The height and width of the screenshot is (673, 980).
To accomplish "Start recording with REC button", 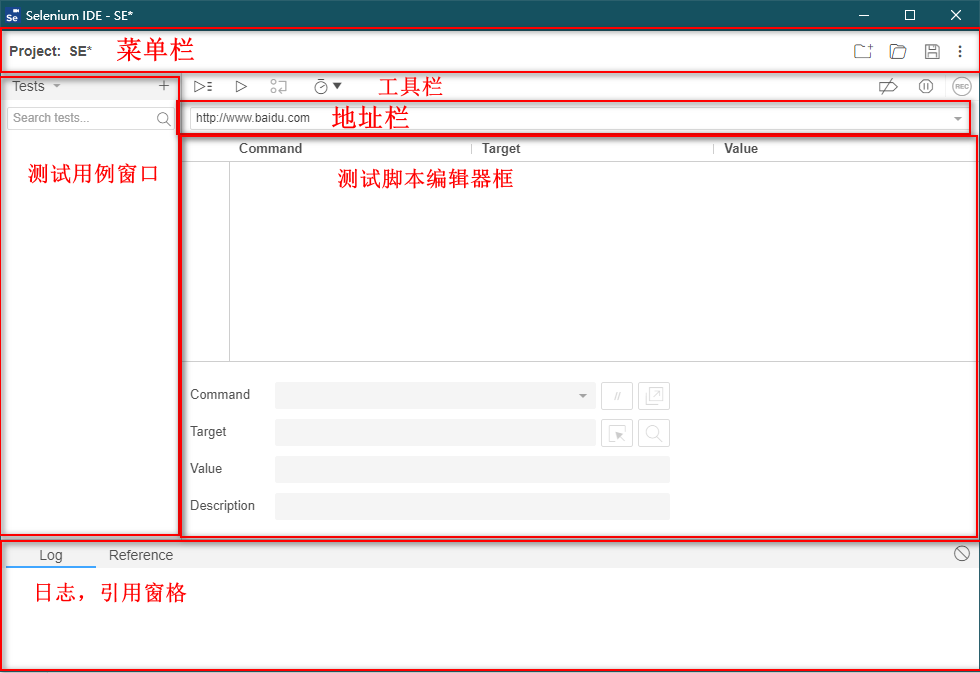I will point(961,87).
